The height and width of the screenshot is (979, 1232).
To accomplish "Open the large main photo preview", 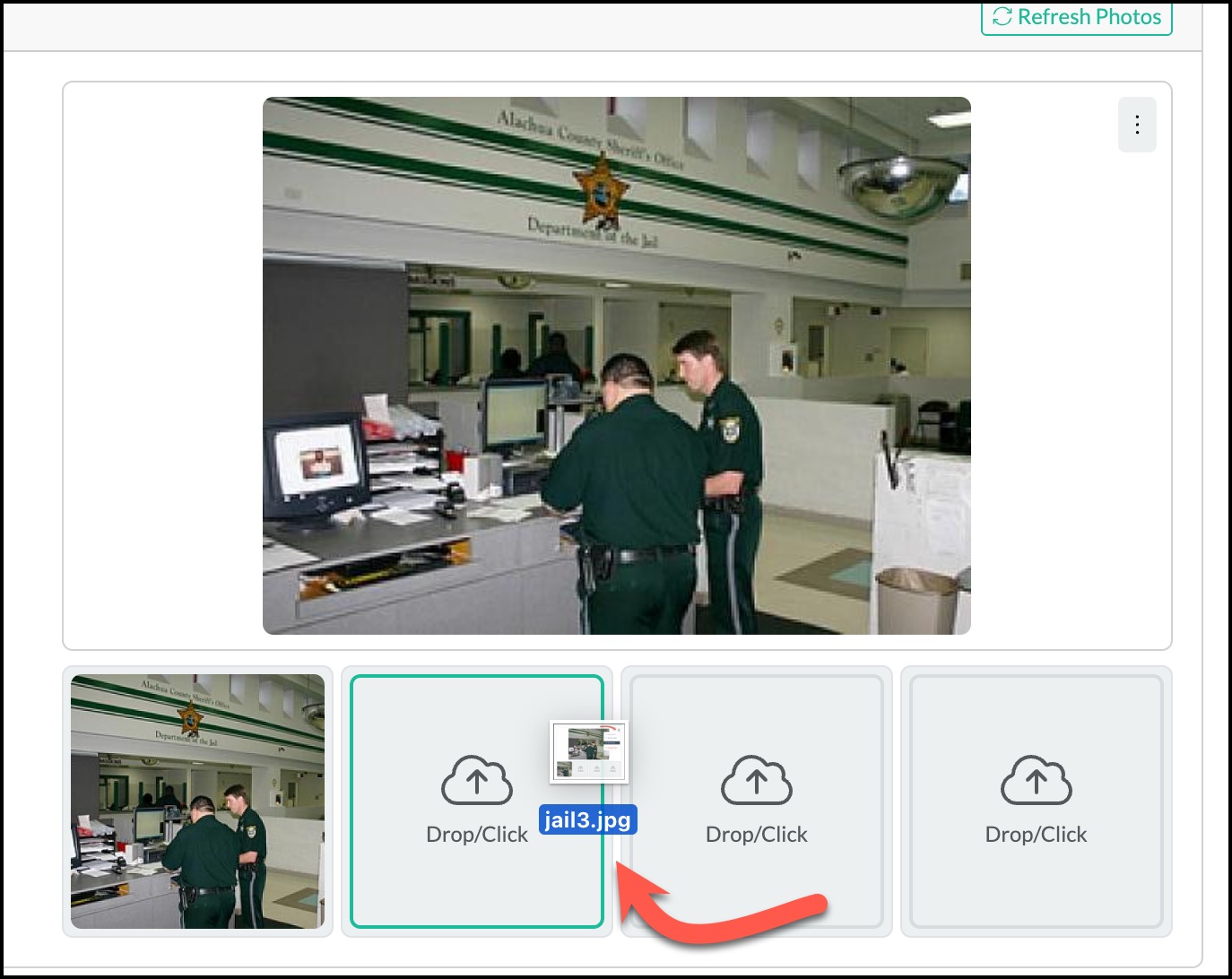I will tap(617, 366).
